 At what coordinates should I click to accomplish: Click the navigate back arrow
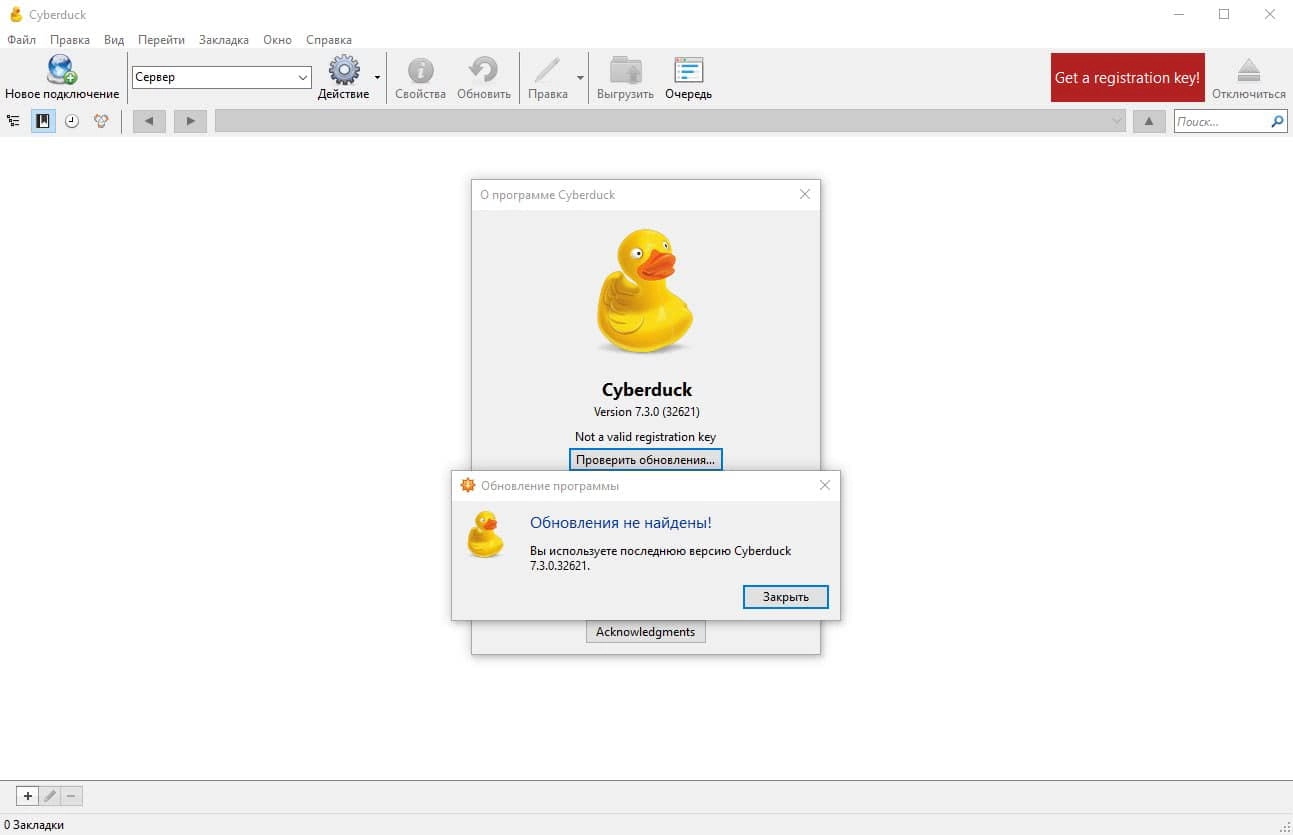[x=149, y=121]
